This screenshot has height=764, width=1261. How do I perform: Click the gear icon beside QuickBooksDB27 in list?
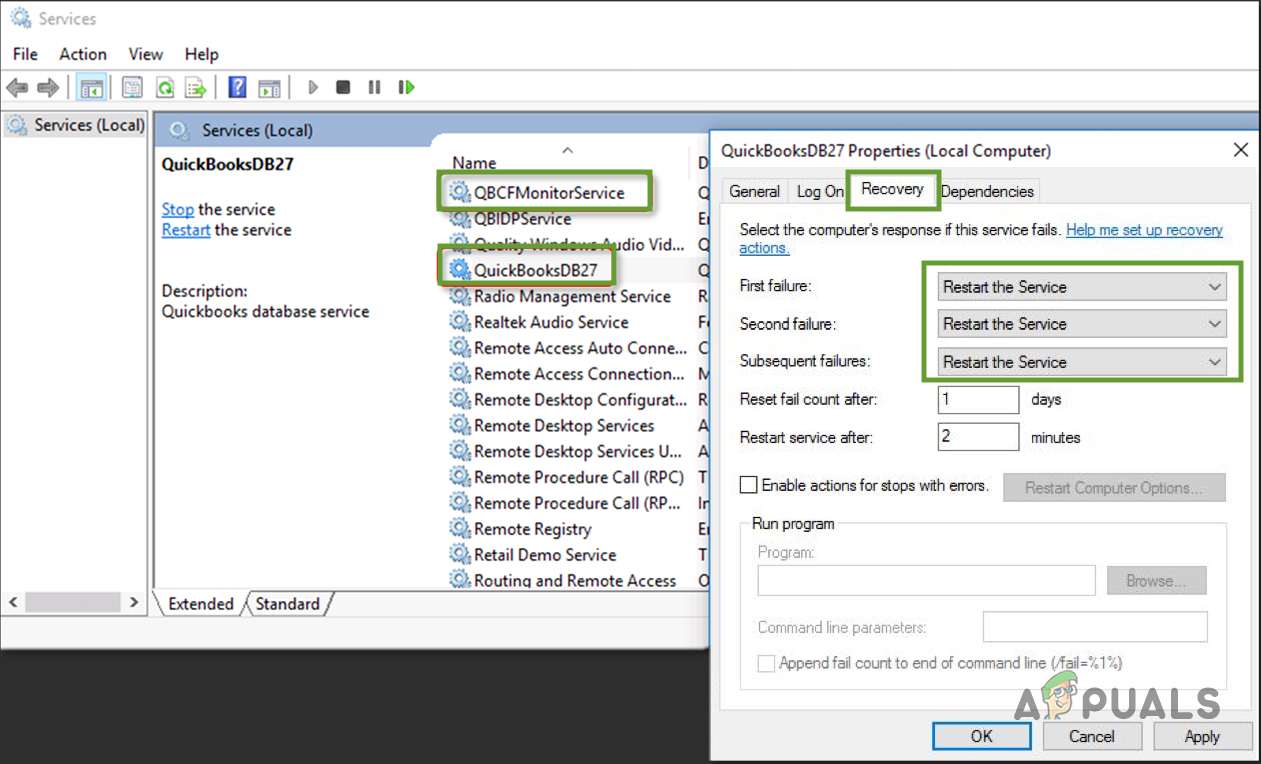point(459,270)
